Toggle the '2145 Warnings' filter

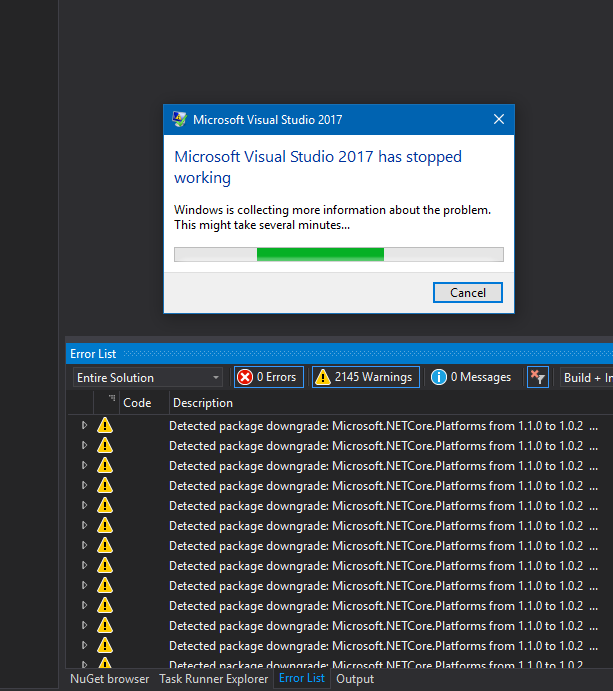point(365,377)
